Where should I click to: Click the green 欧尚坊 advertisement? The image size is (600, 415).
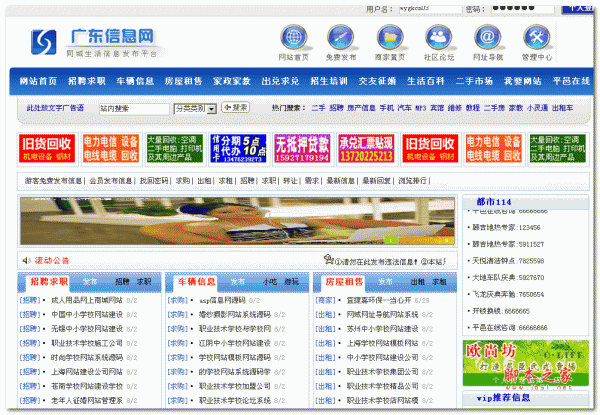(525, 363)
